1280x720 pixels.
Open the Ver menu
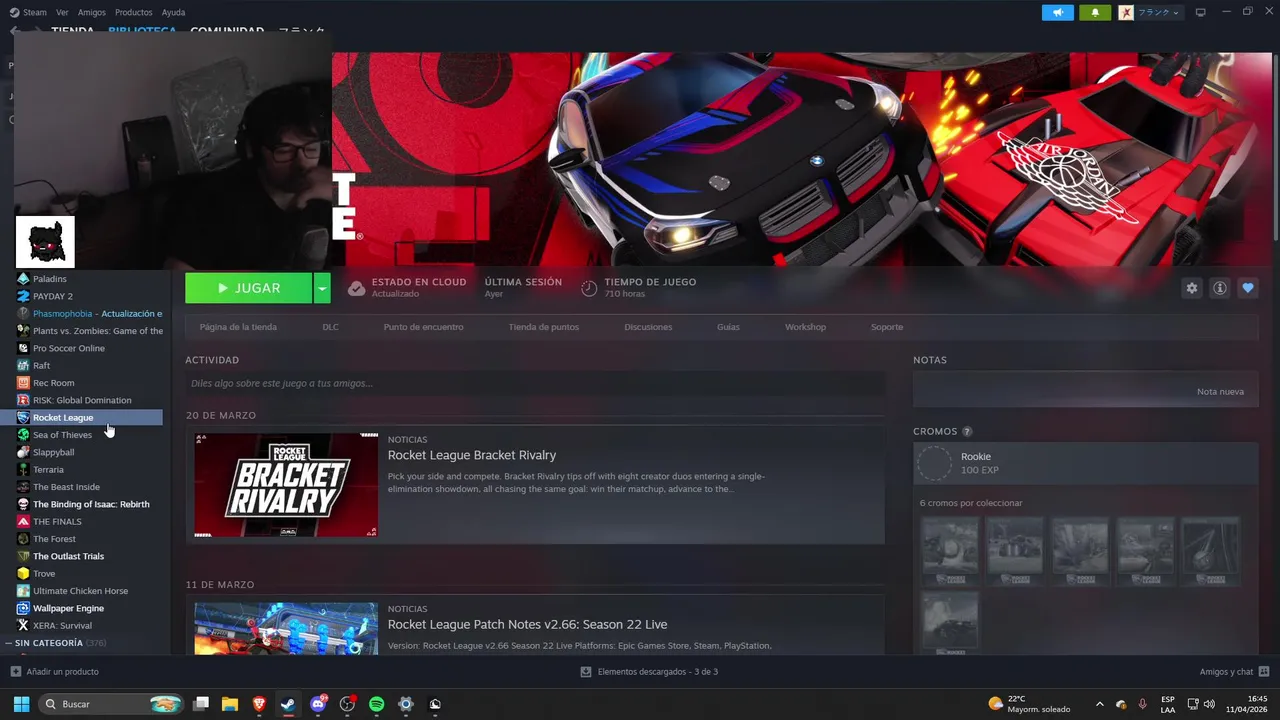pos(62,12)
